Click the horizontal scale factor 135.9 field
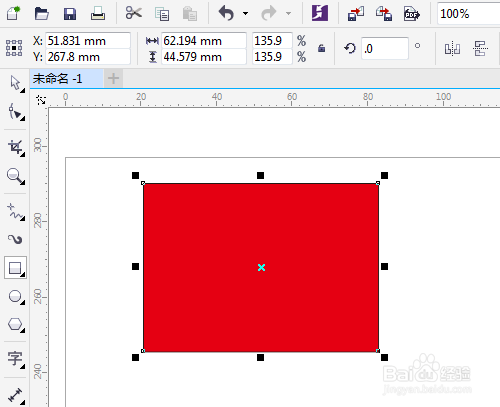Viewport: 500px width, 407px height. tap(272, 41)
